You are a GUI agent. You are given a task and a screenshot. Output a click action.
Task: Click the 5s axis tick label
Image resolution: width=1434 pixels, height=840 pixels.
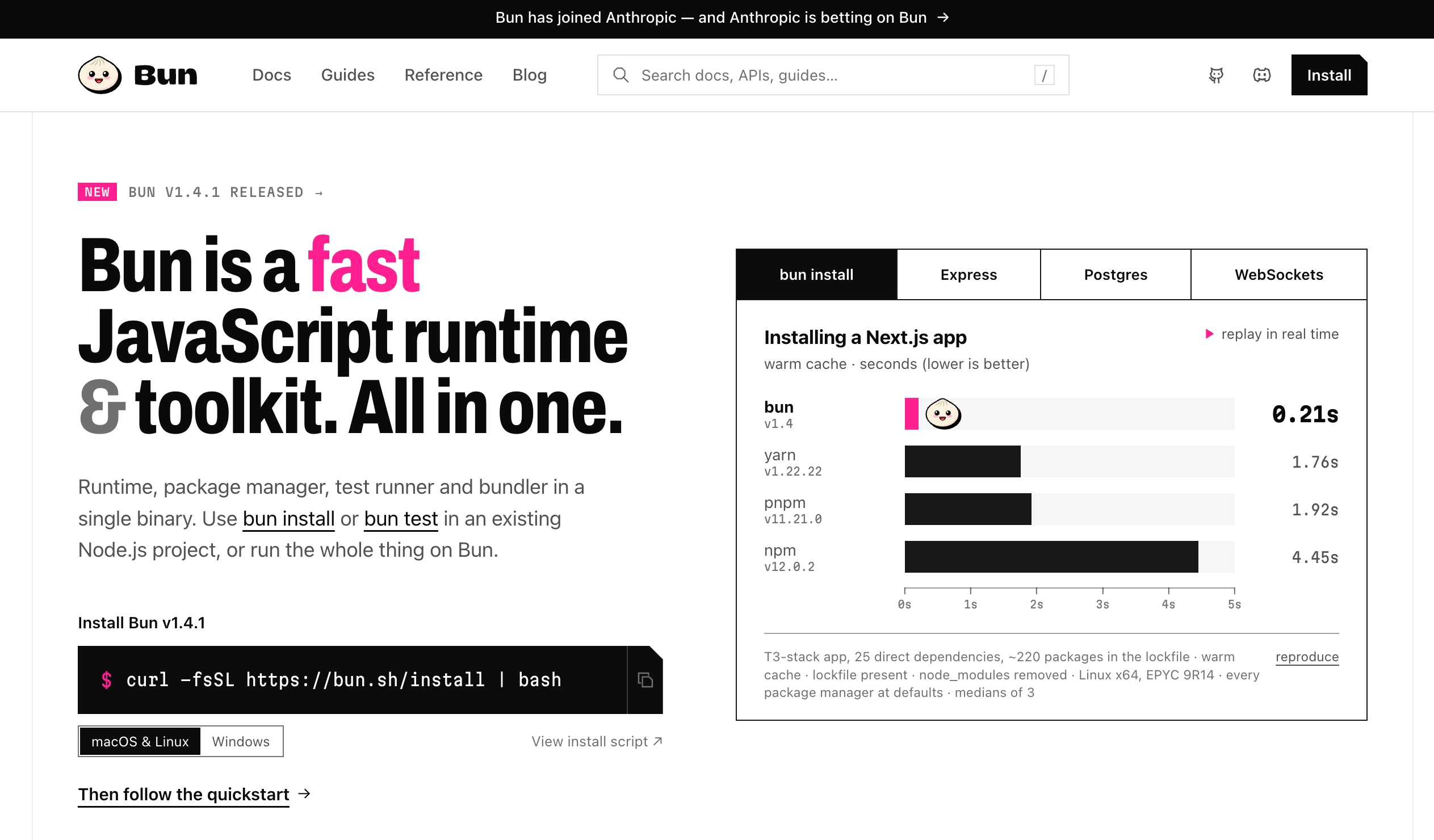[1234, 604]
